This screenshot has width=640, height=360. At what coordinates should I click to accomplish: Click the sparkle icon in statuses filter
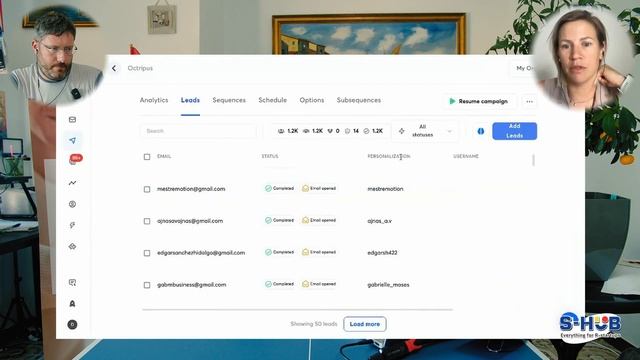point(402,131)
